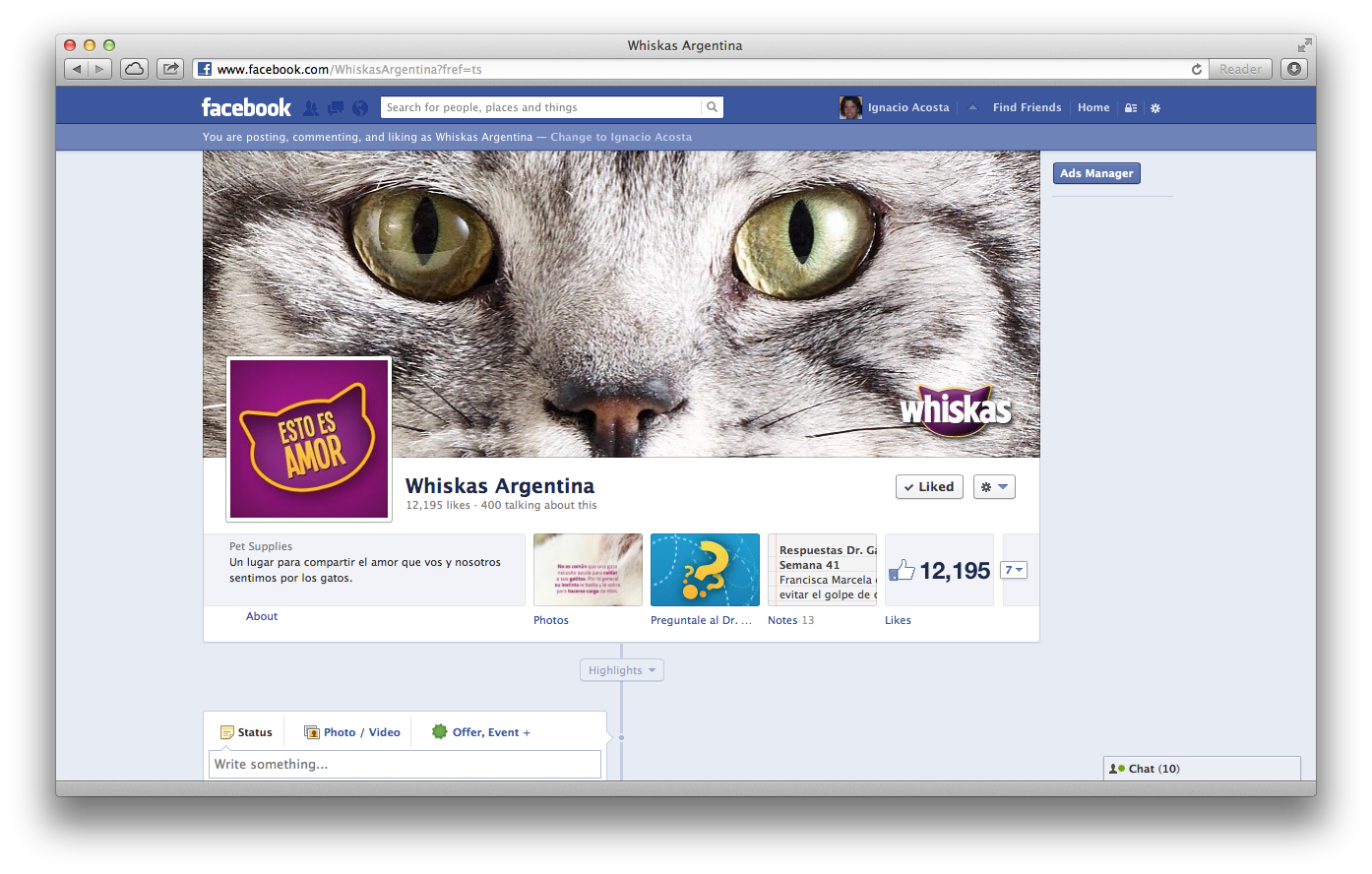Go back with Safari's back arrow
1372x874 pixels.
76,69
